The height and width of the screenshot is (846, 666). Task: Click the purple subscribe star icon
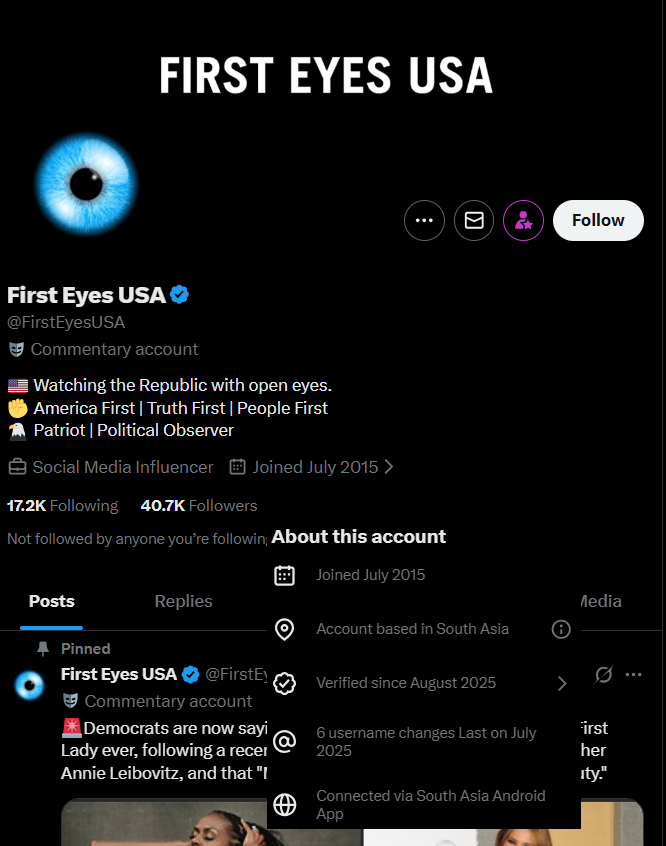pos(524,220)
